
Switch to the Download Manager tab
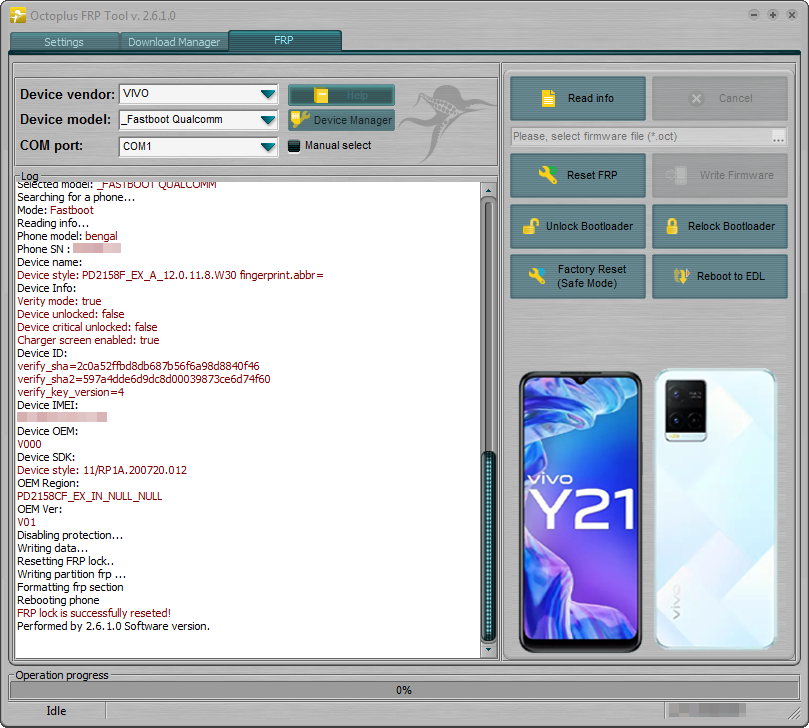(174, 42)
